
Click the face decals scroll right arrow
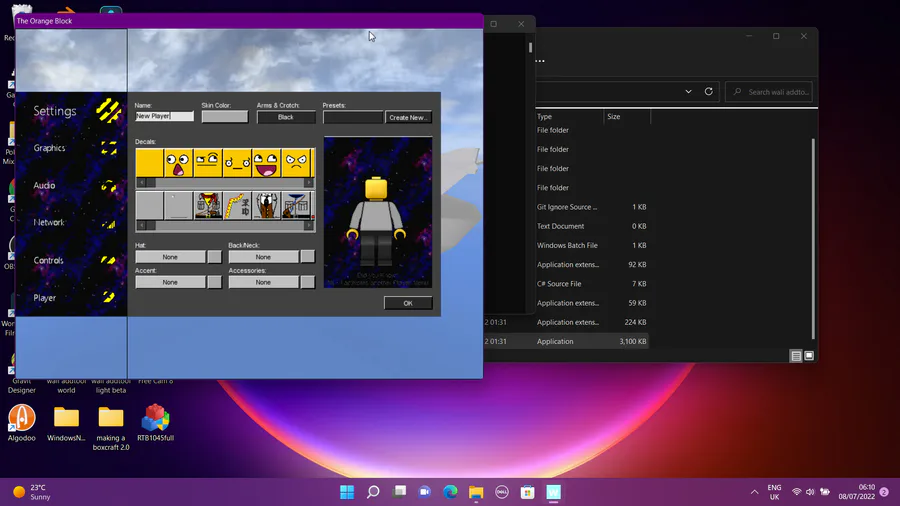point(309,182)
